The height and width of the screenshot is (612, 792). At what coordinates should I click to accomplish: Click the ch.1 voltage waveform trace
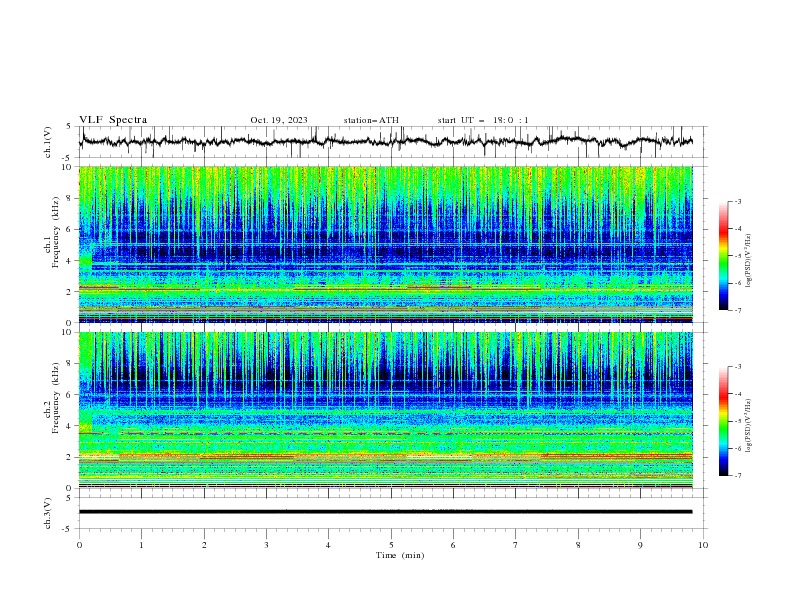386,141
